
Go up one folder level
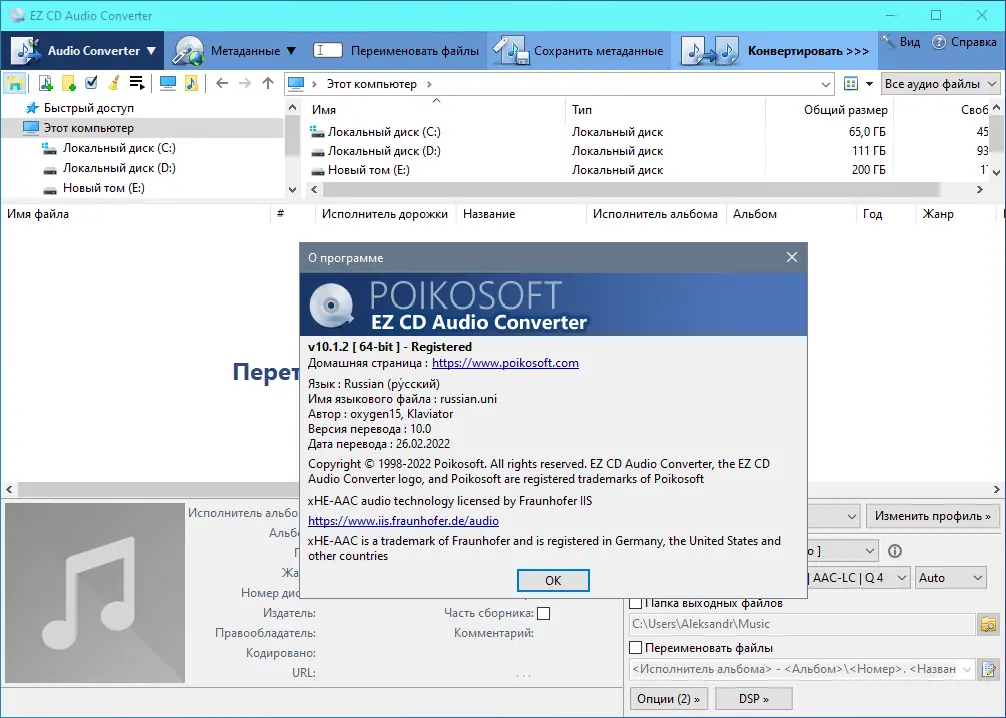click(x=268, y=83)
